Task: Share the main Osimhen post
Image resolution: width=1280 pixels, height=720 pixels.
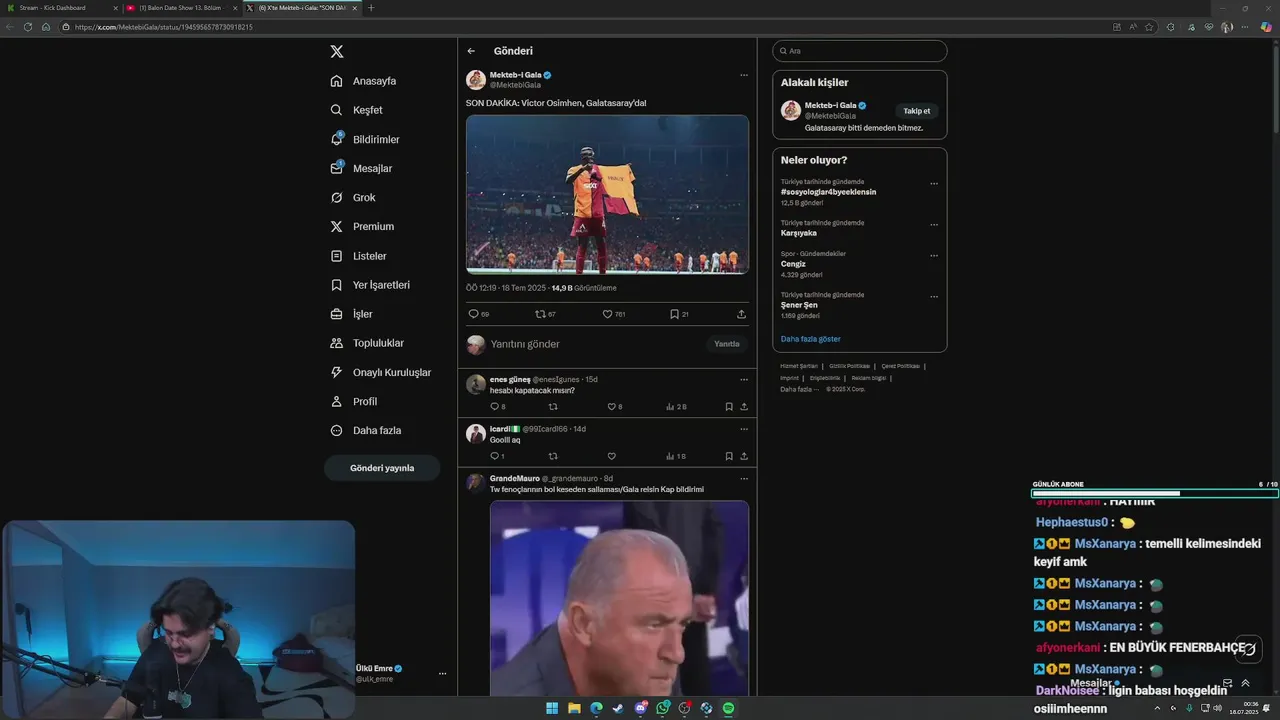Action: coord(741,314)
